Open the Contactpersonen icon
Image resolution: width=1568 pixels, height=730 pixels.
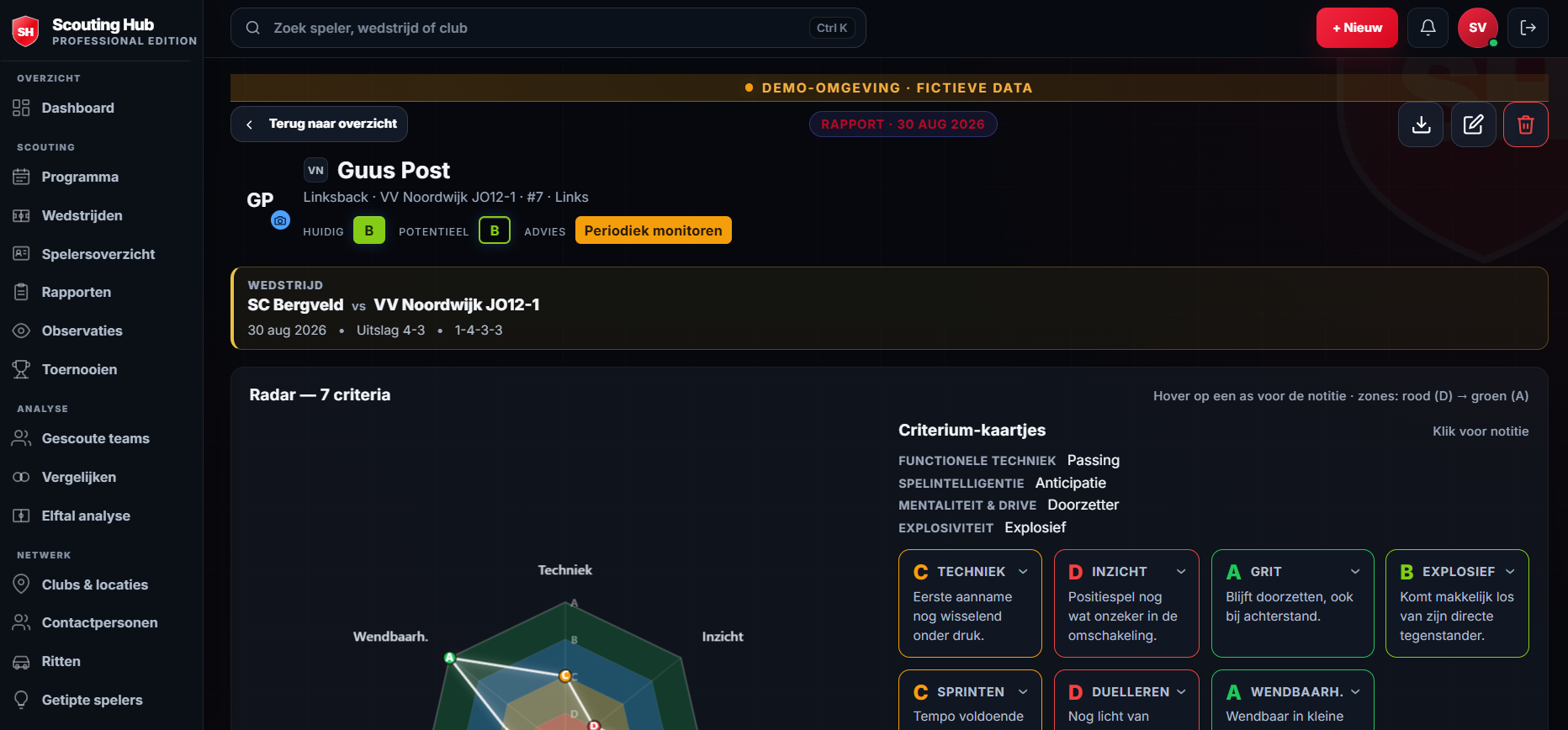[21, 622]
